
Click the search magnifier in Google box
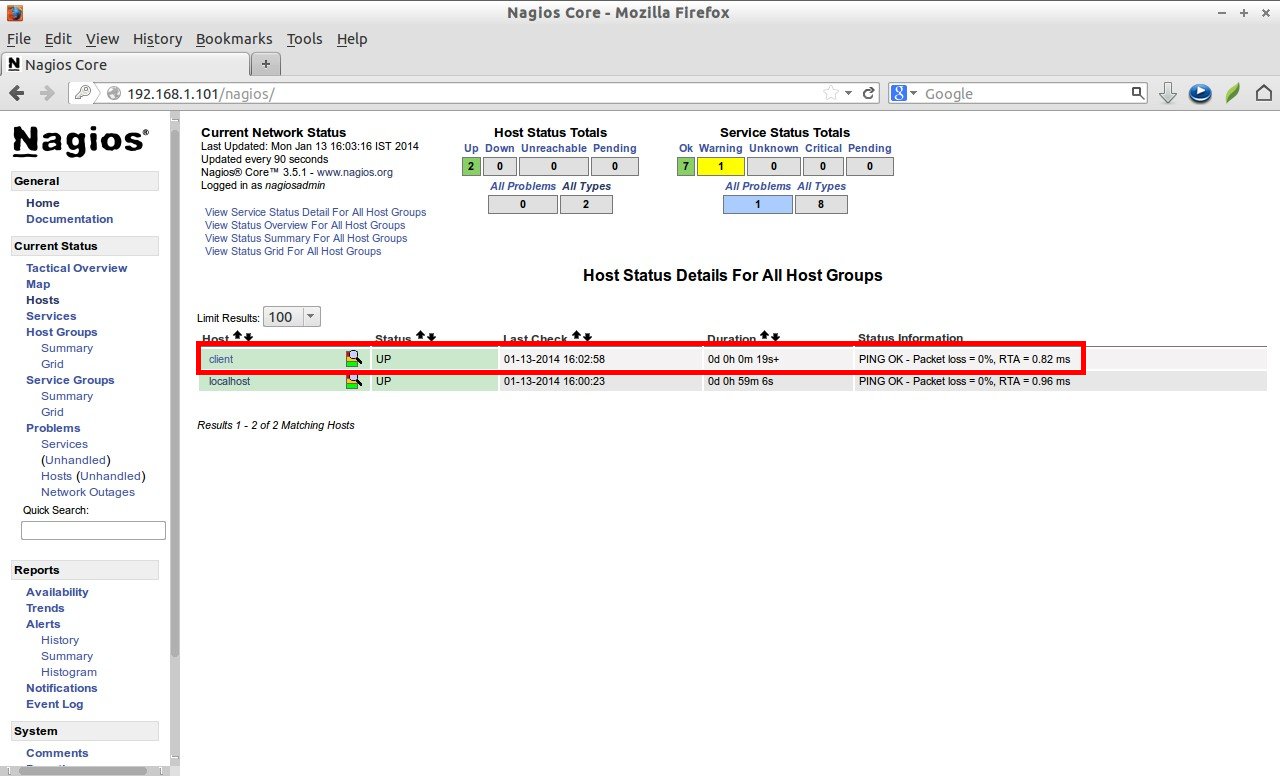click(x=1138, y=93)
